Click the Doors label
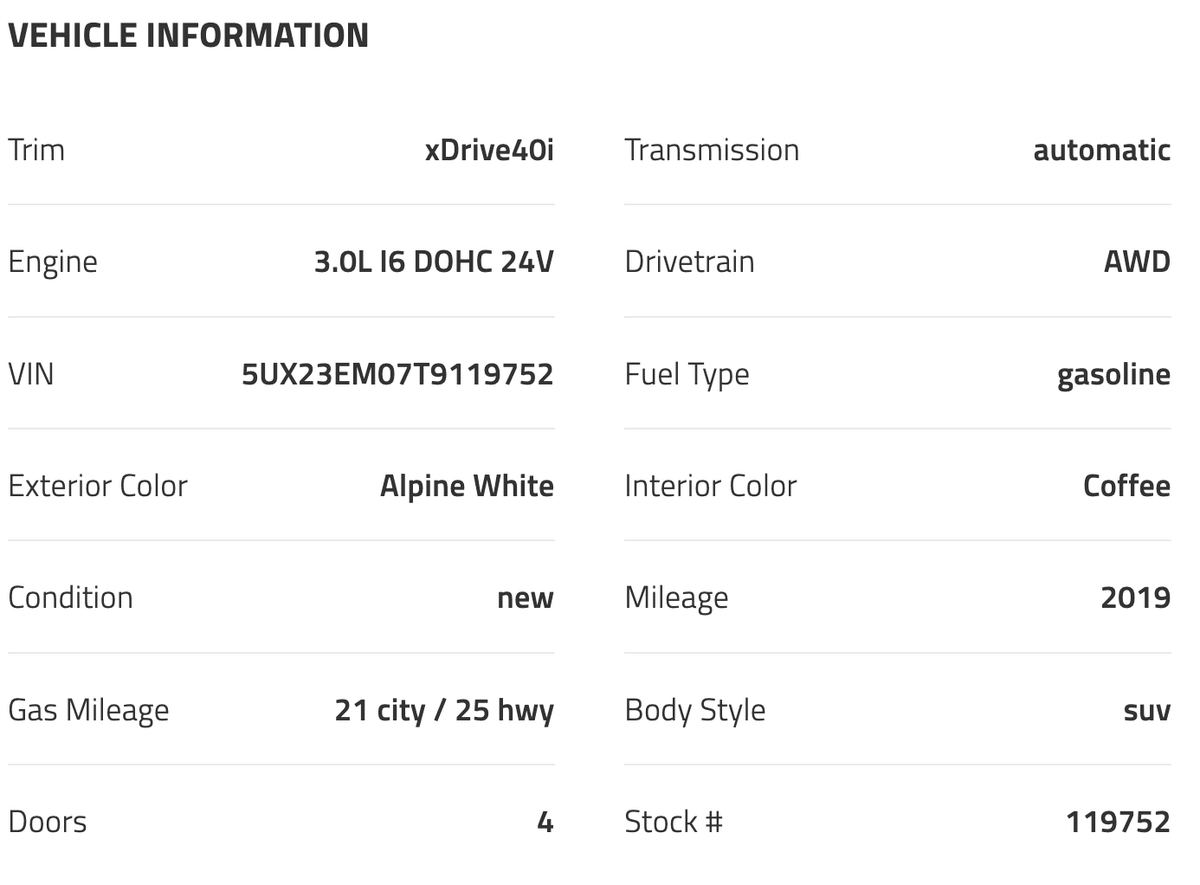The width and height of the screenshot is (1200, 885). click(47, 822)
